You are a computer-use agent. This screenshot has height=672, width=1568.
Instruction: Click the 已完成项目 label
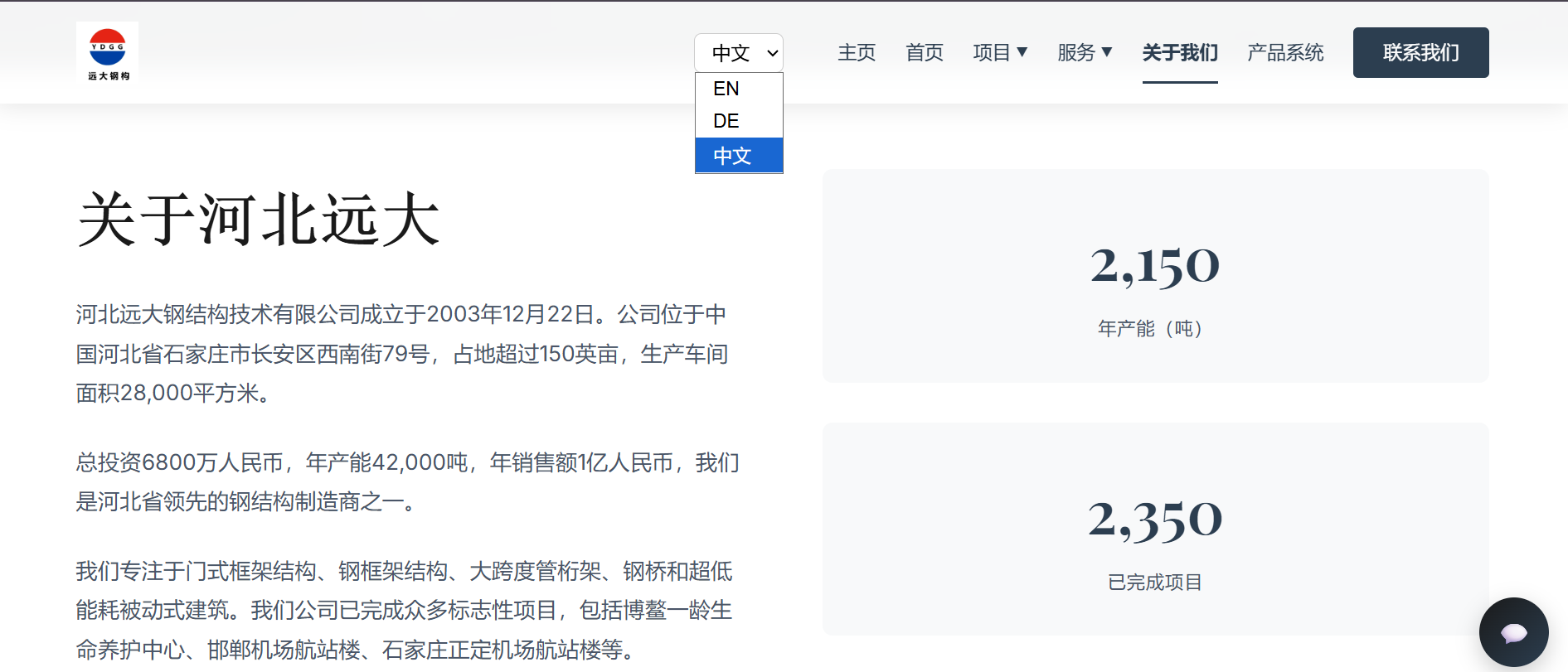(x=1155, y=582)
